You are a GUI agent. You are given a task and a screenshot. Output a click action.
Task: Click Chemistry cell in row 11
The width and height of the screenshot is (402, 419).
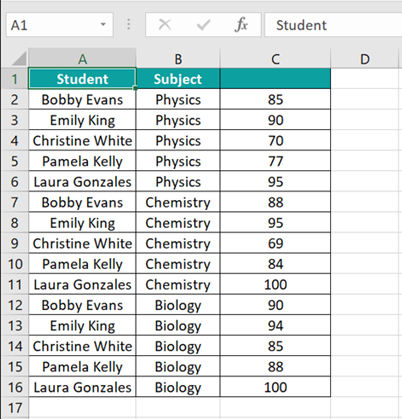tap(178, 284)
